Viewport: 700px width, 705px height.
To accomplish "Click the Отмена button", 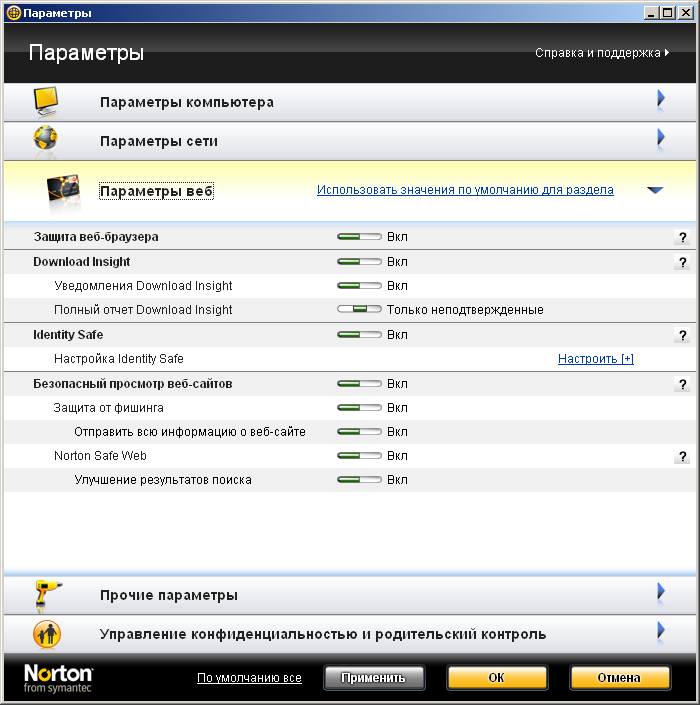I will point(620,678).
